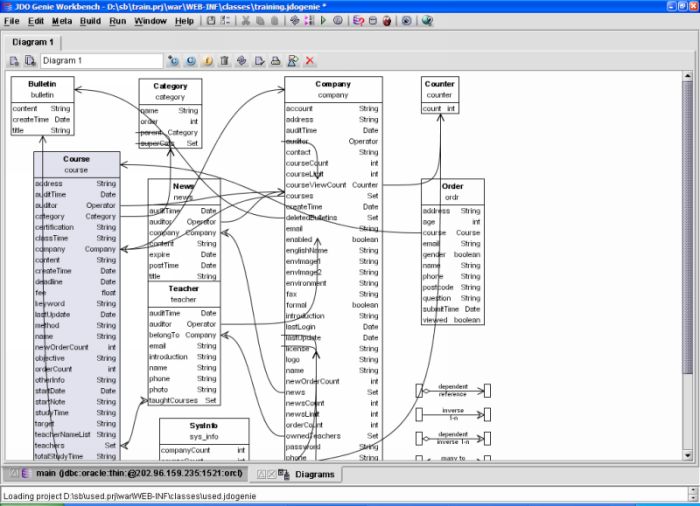Click the trash can delete icon

click(225, 61)
